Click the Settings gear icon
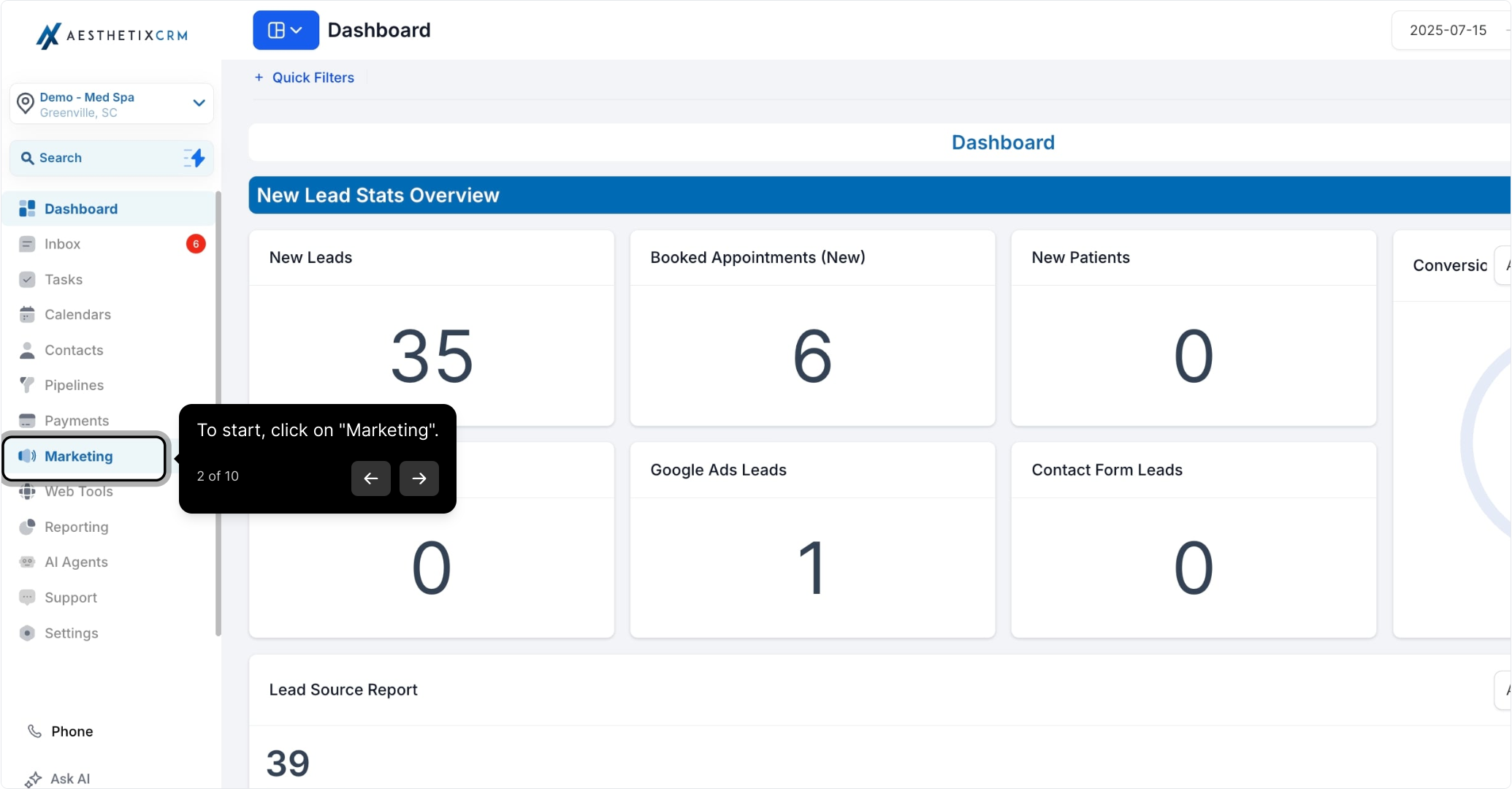The image size is (1512, 789). 27,633
